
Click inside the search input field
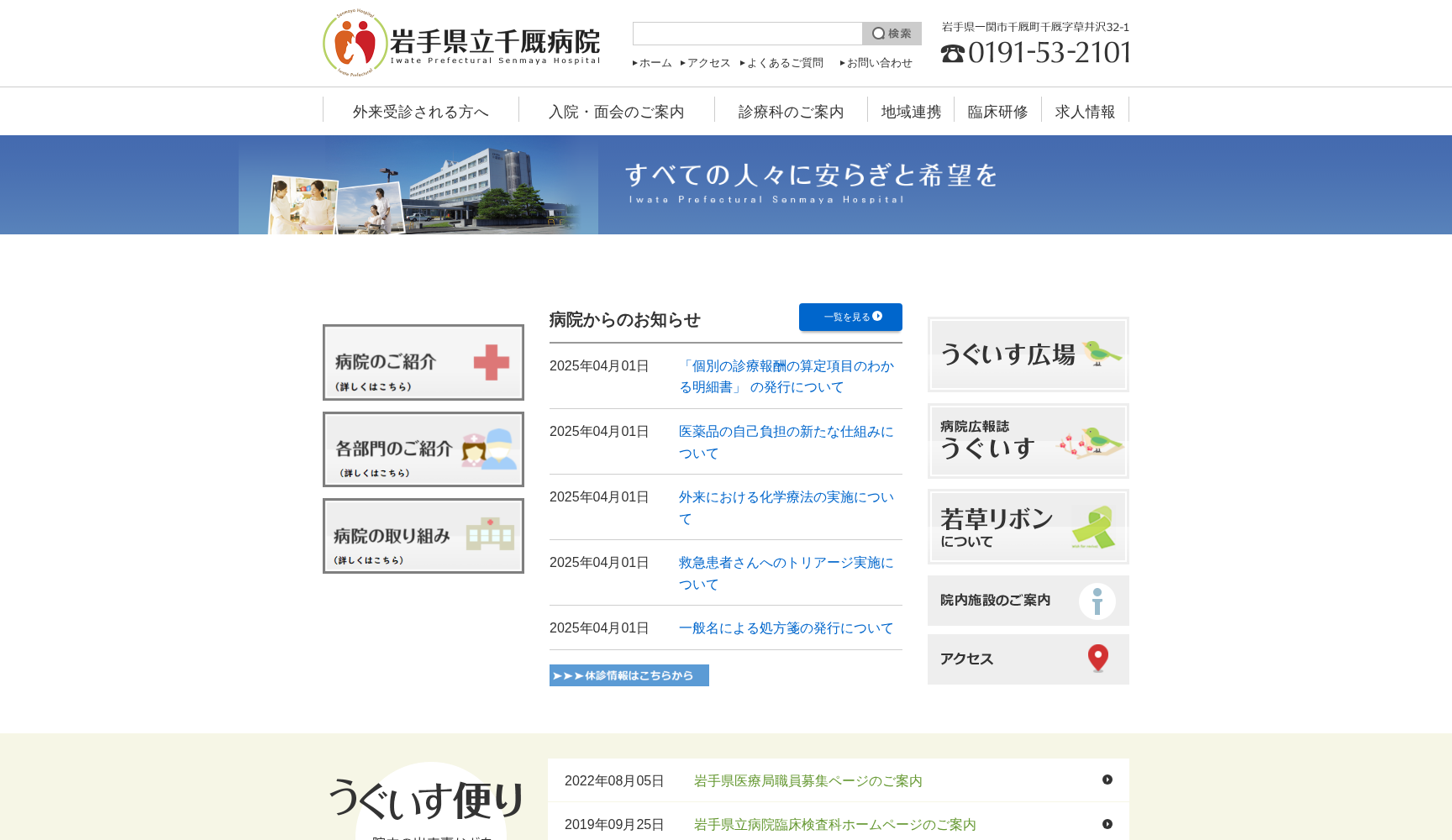(x=746, y=34)
